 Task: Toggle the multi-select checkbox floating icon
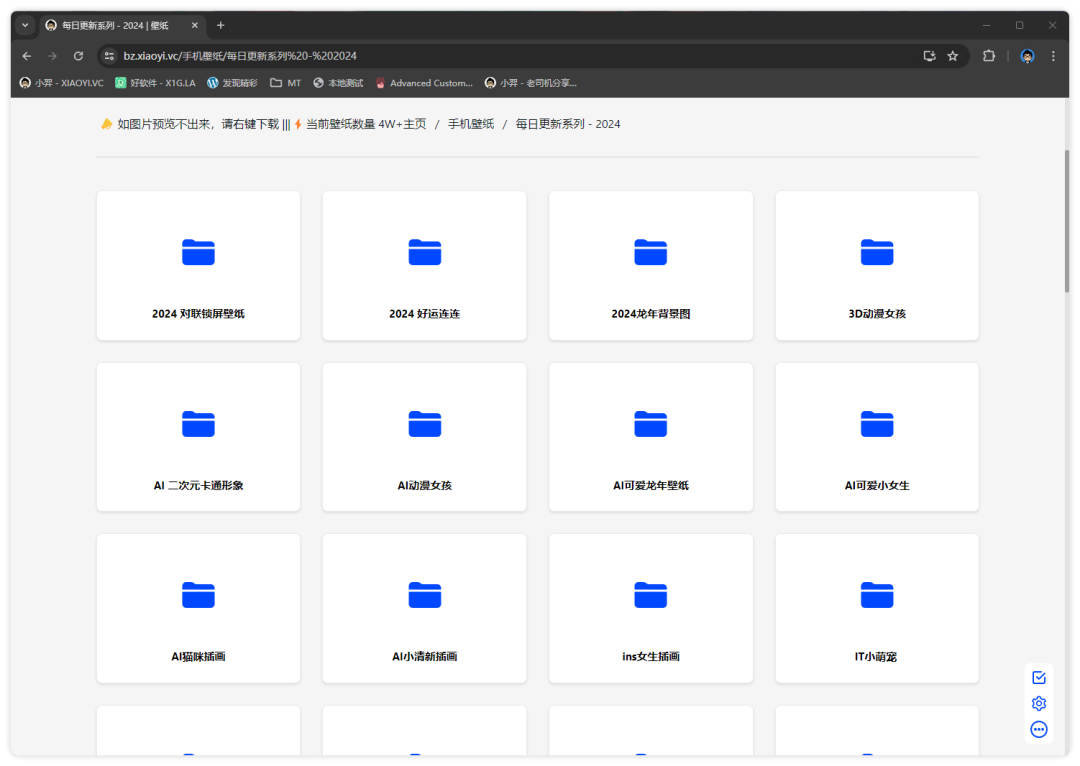(1039, 678)
